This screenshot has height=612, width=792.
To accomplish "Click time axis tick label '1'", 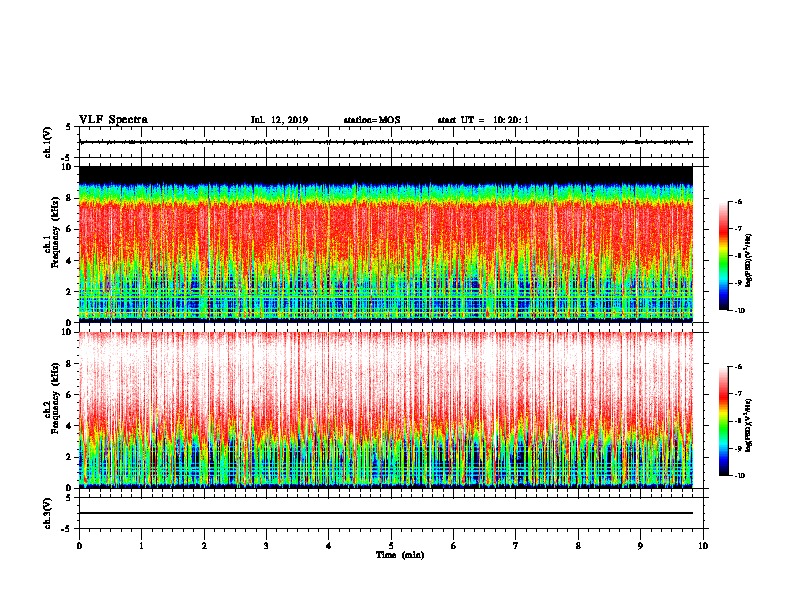I will [x=141, y=546].
